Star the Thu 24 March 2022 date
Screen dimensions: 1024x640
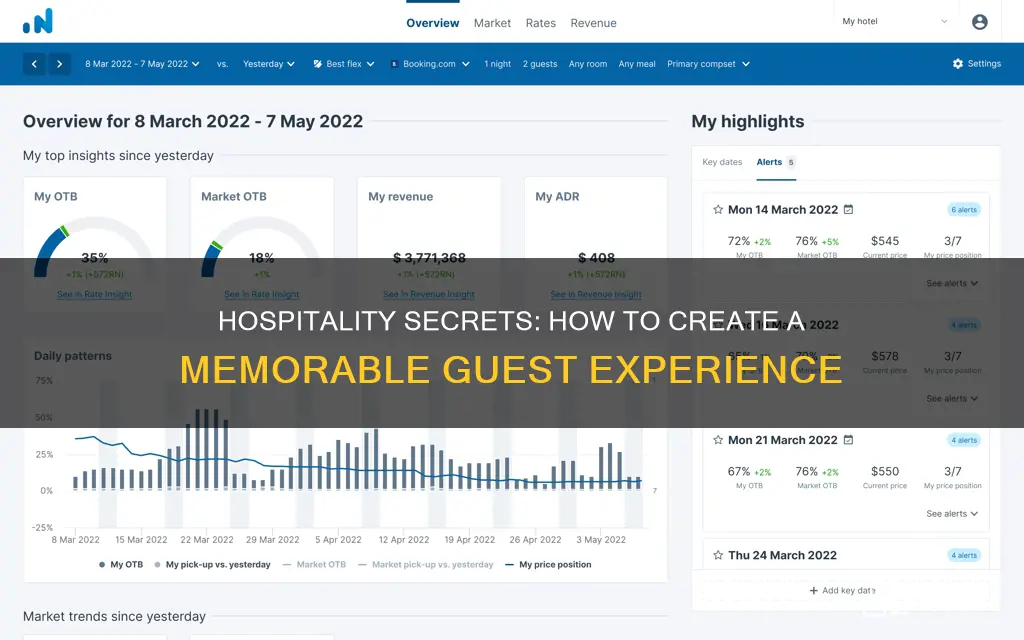point(718,555)
